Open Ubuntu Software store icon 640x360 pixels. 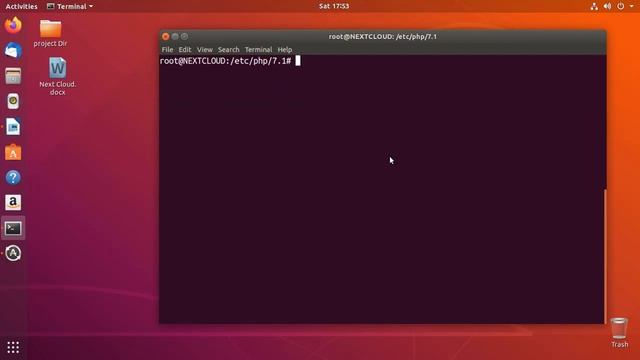13,152
